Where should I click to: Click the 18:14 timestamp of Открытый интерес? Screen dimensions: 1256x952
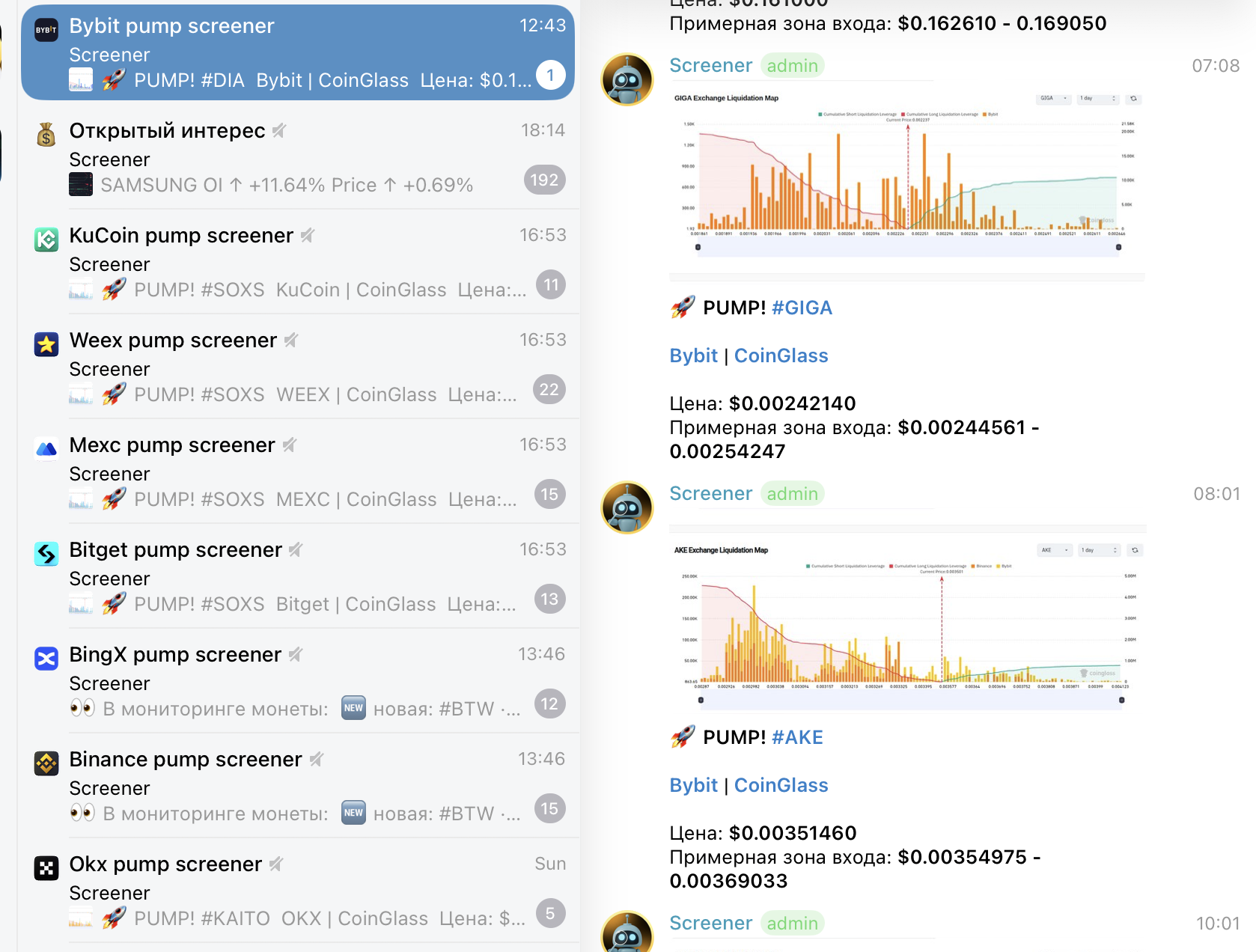pos(543,130)
